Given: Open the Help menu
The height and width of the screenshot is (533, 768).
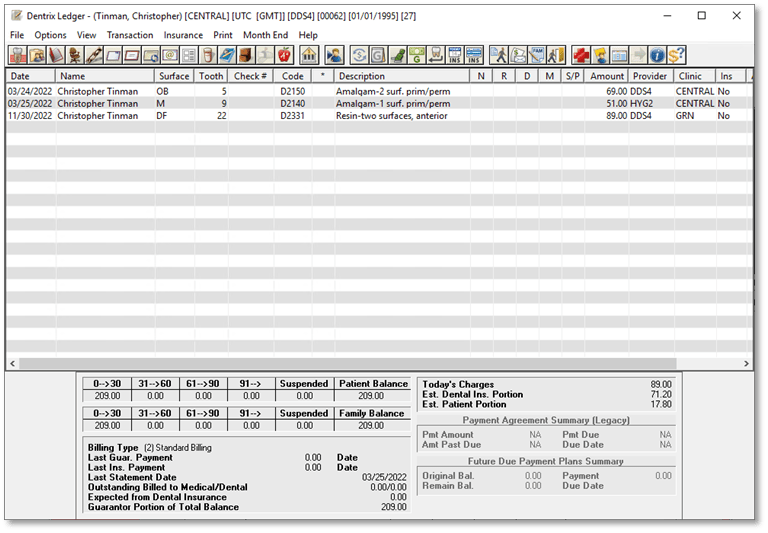Looking at the screenshot, I should point(308,35).
